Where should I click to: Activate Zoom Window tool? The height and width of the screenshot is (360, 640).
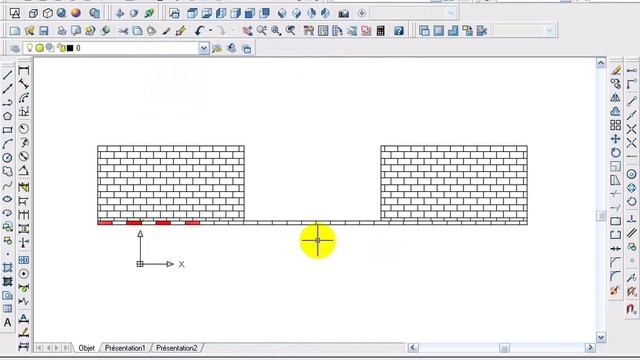click(276, 31)
